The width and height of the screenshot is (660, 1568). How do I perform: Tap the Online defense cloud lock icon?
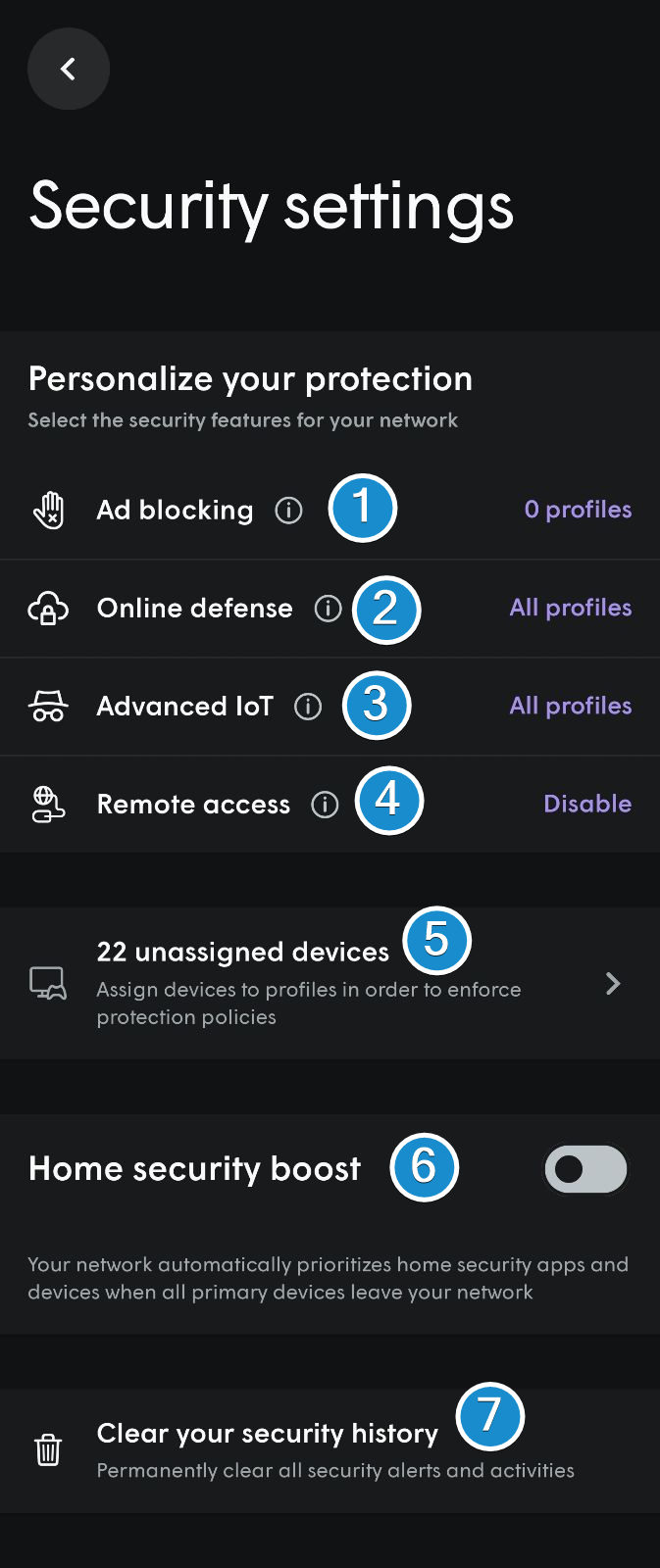[x=48, y=609]
